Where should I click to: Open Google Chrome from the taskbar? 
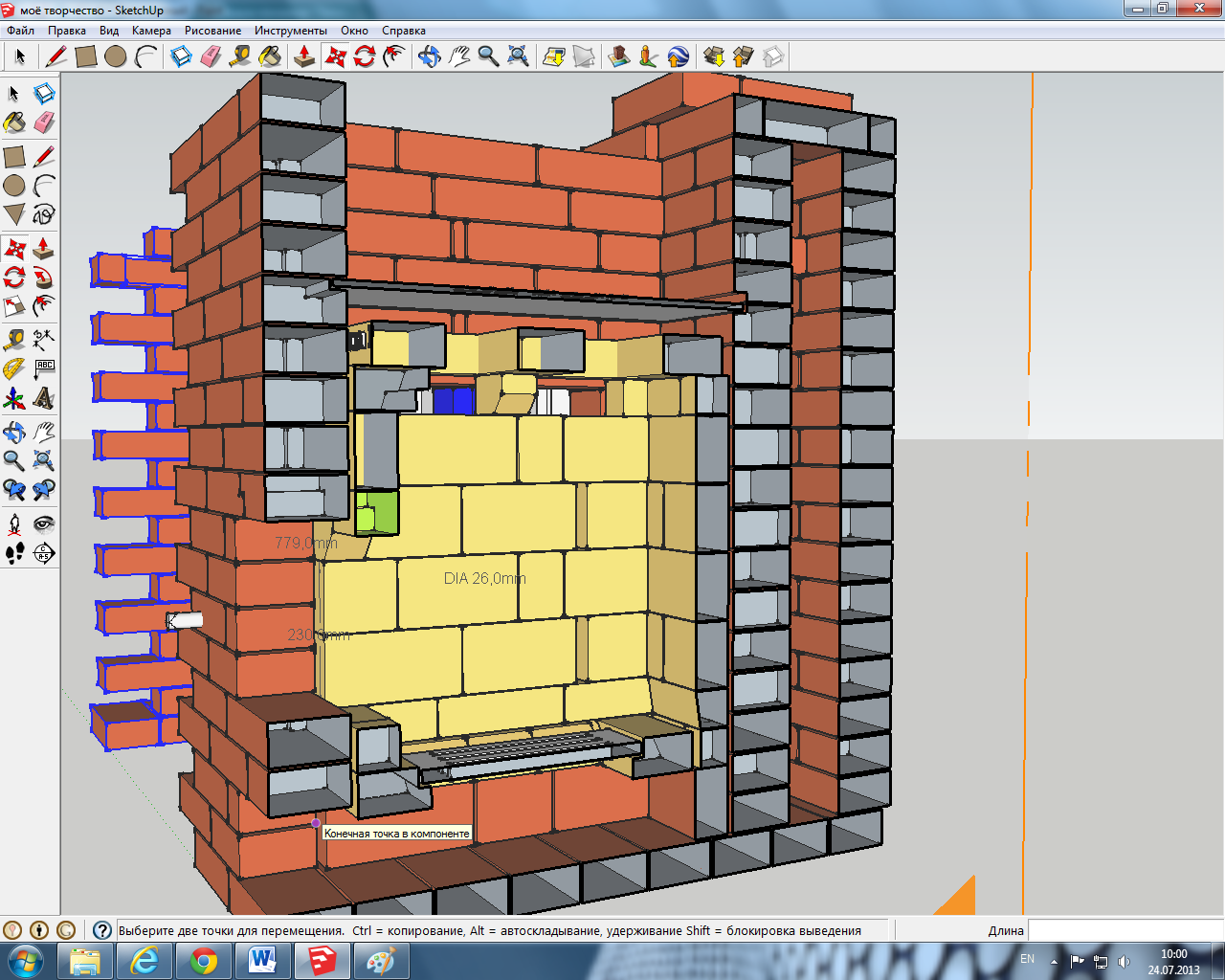point(203,960)
